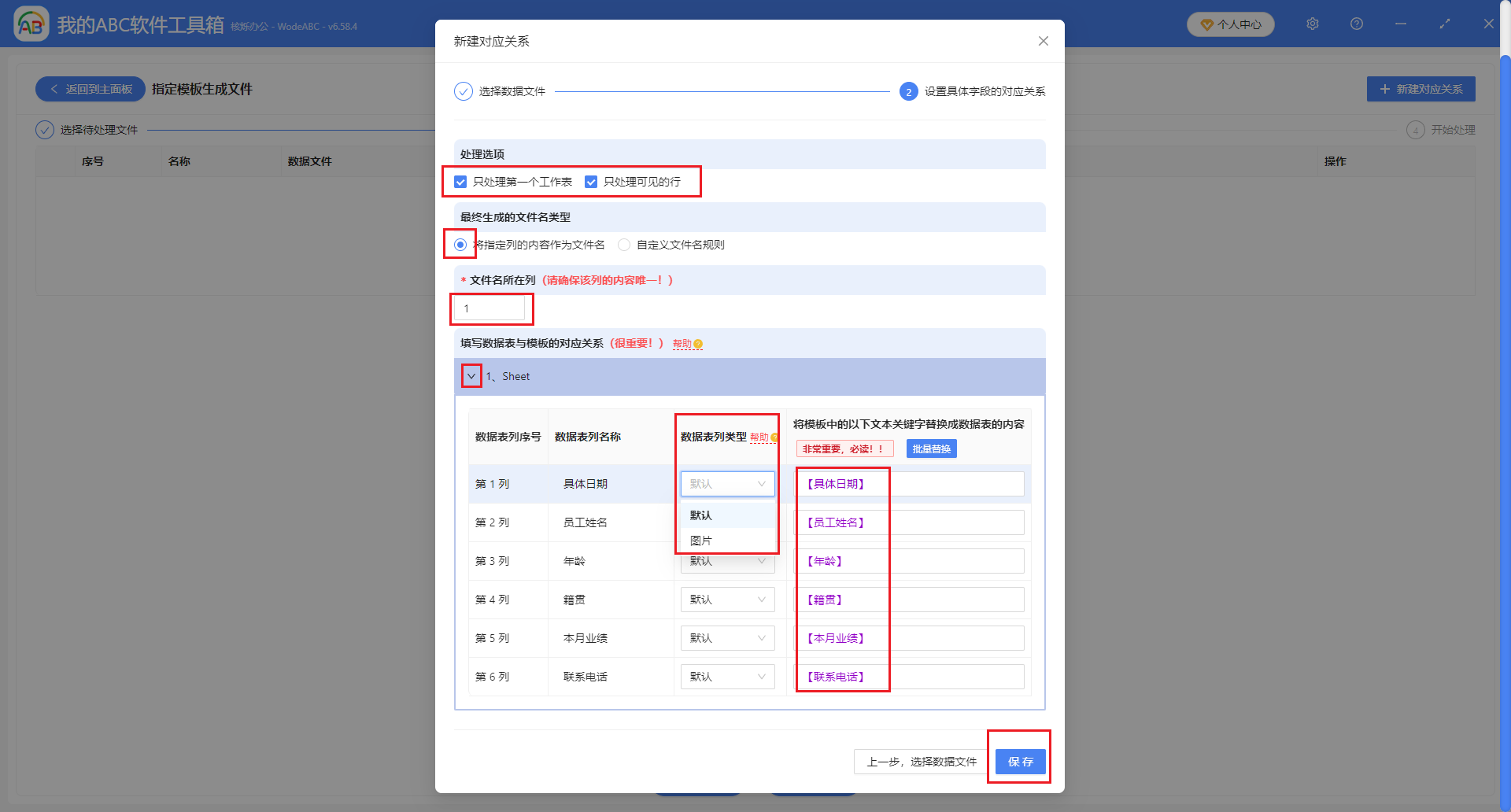Select the 自定义文件名规则 radio option

pyautogui.click(x=624, y=244)
